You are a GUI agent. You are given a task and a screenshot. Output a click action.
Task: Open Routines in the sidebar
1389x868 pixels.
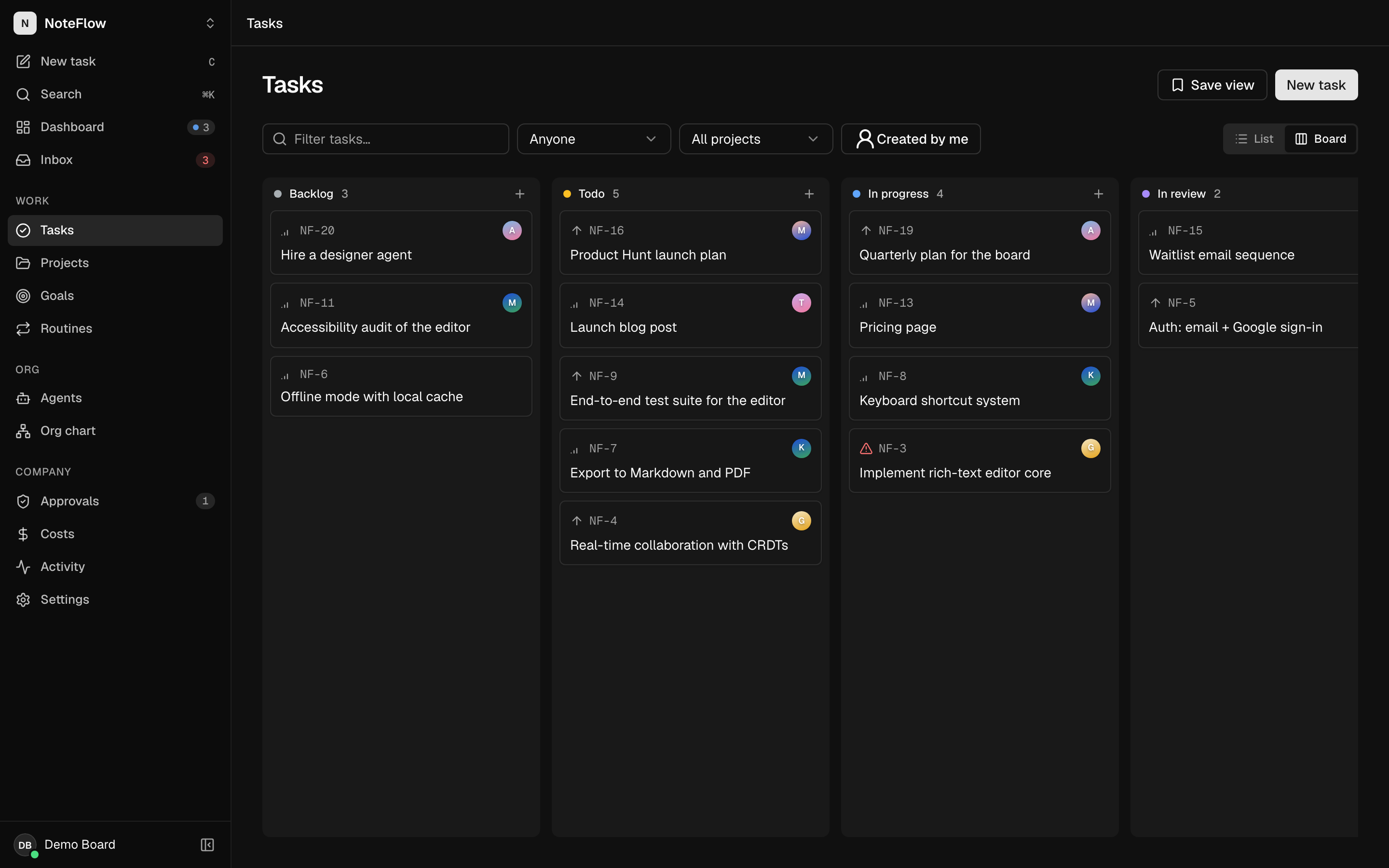point(115,328)
